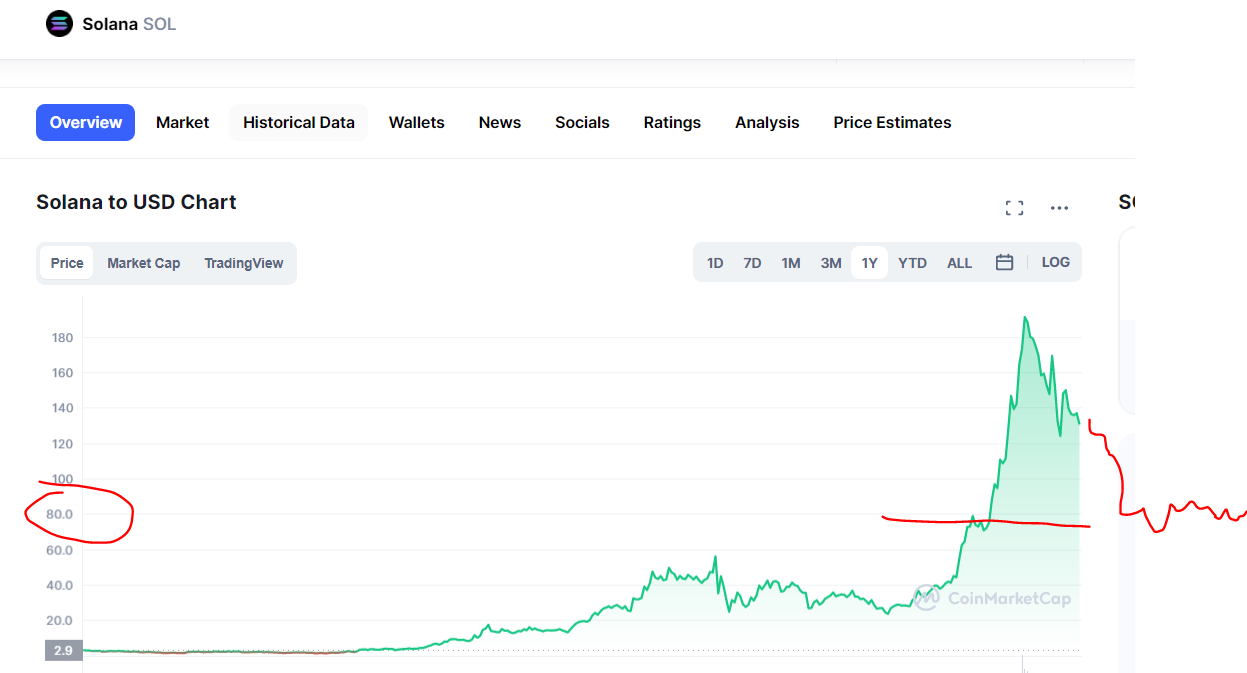Select the 1Y chart range

[869, 263]
